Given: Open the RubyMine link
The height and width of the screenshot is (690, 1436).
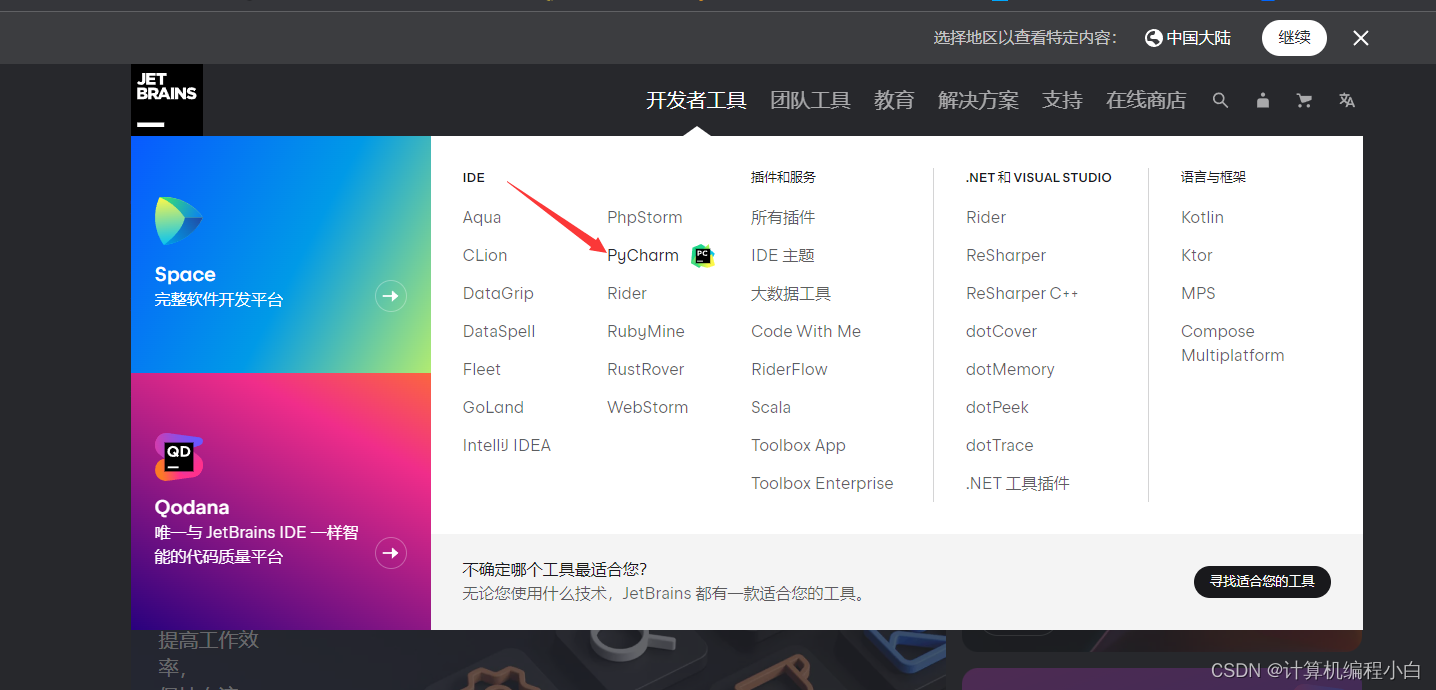Looking at the screenshot, I should tap(646, 331).
